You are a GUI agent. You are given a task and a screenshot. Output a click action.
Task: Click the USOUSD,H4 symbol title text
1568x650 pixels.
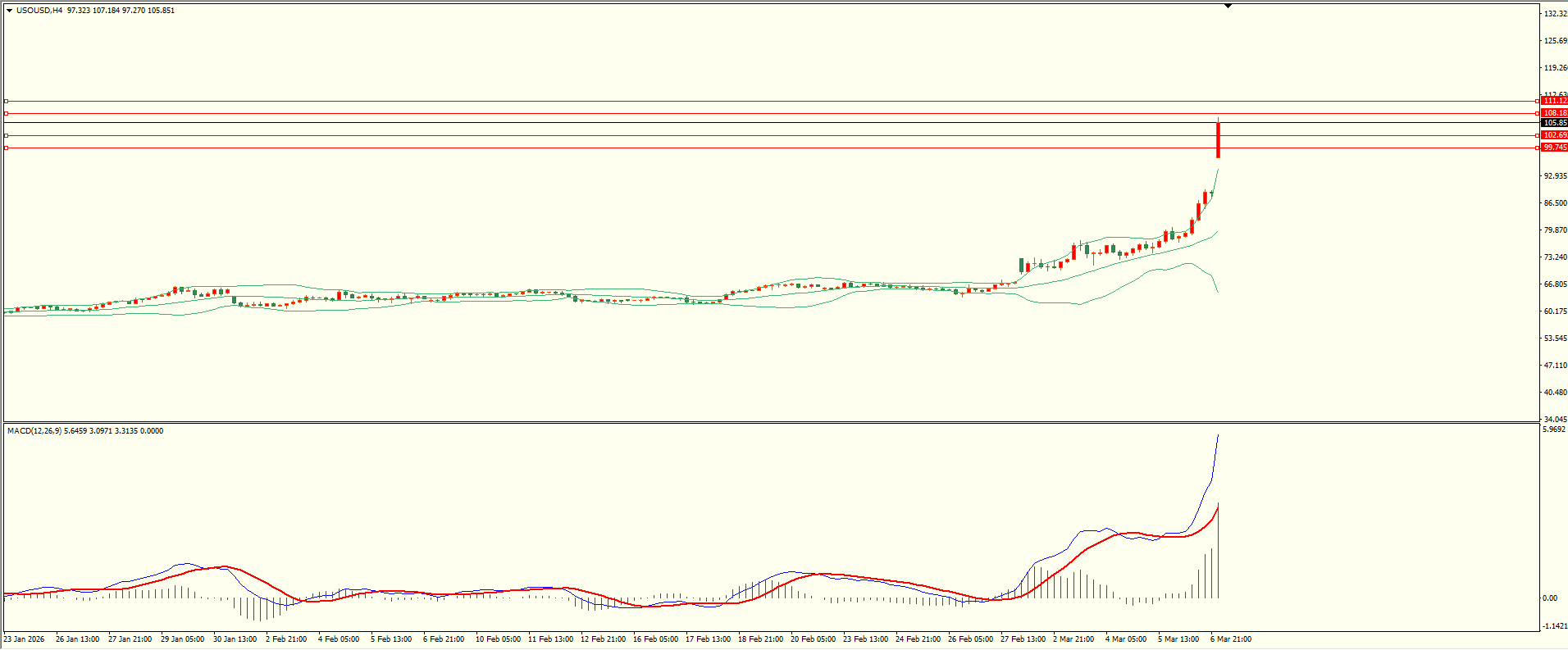tap(39, 11)
